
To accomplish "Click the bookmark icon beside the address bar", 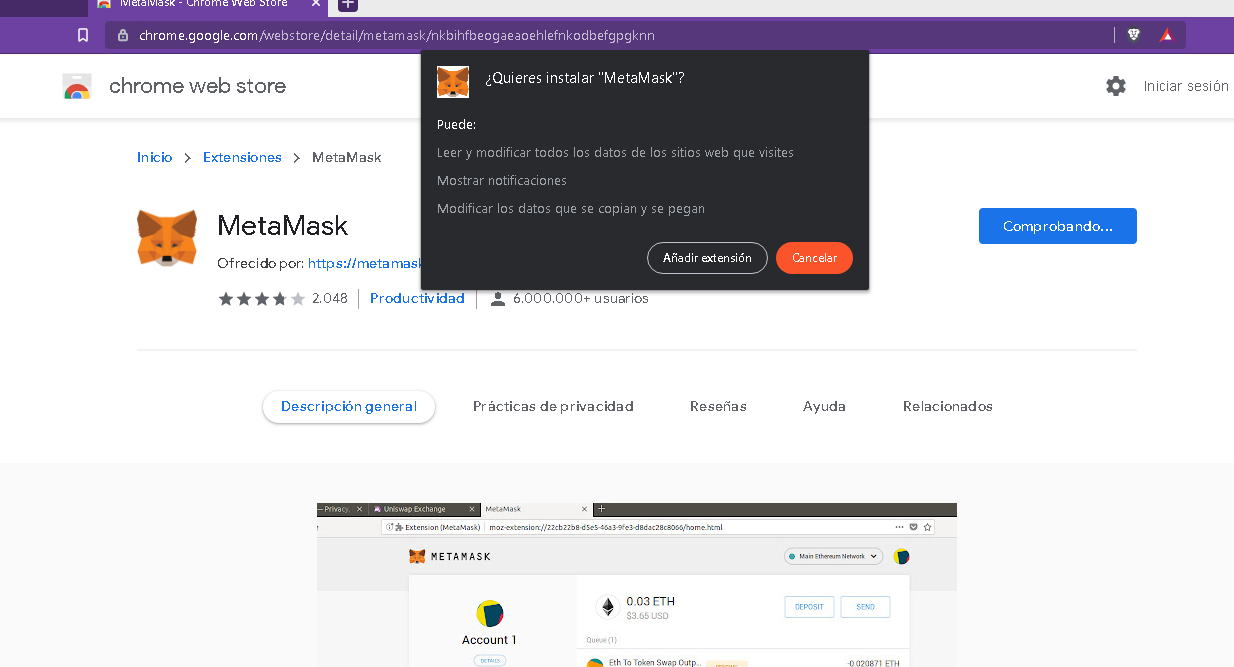I will [x=83, y=35].
